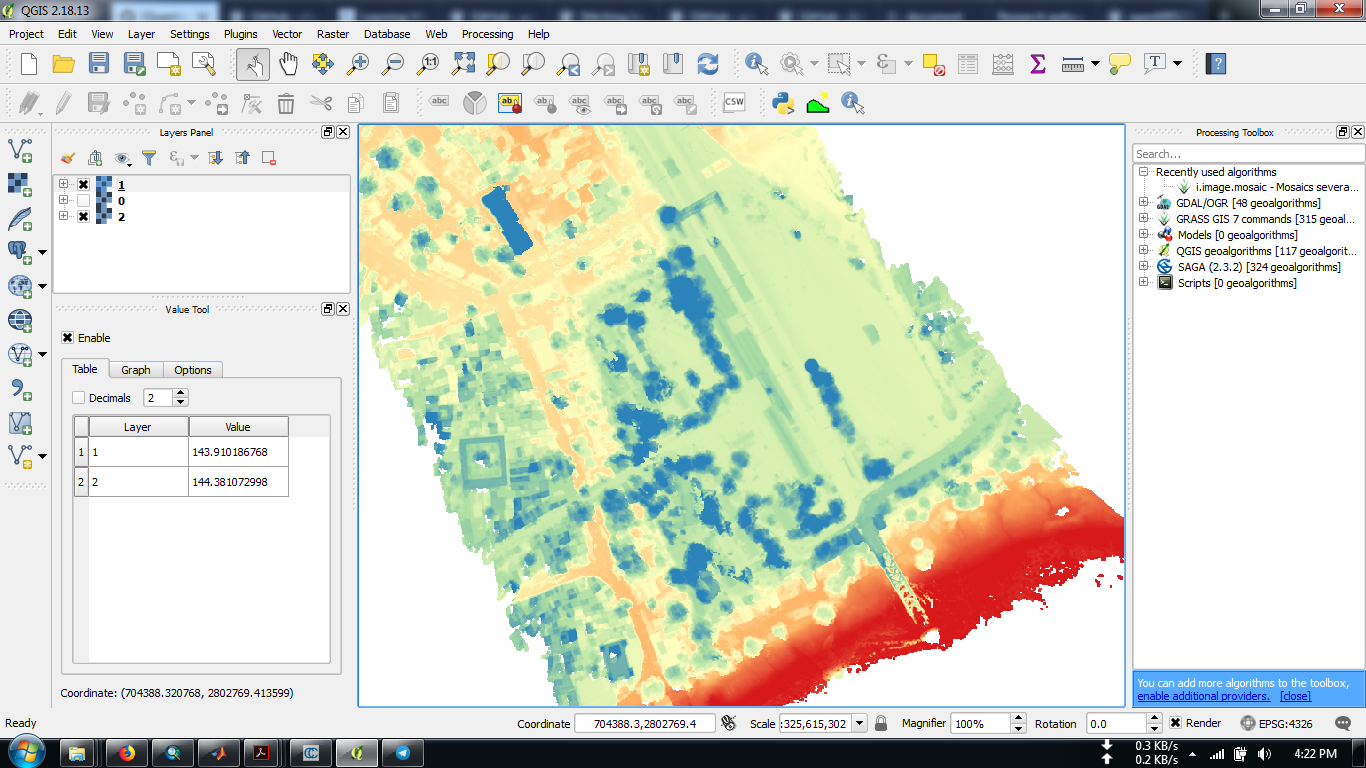
Task: Expand GRASS GIS 7 commands group
Action: [x=1143, y=219]
